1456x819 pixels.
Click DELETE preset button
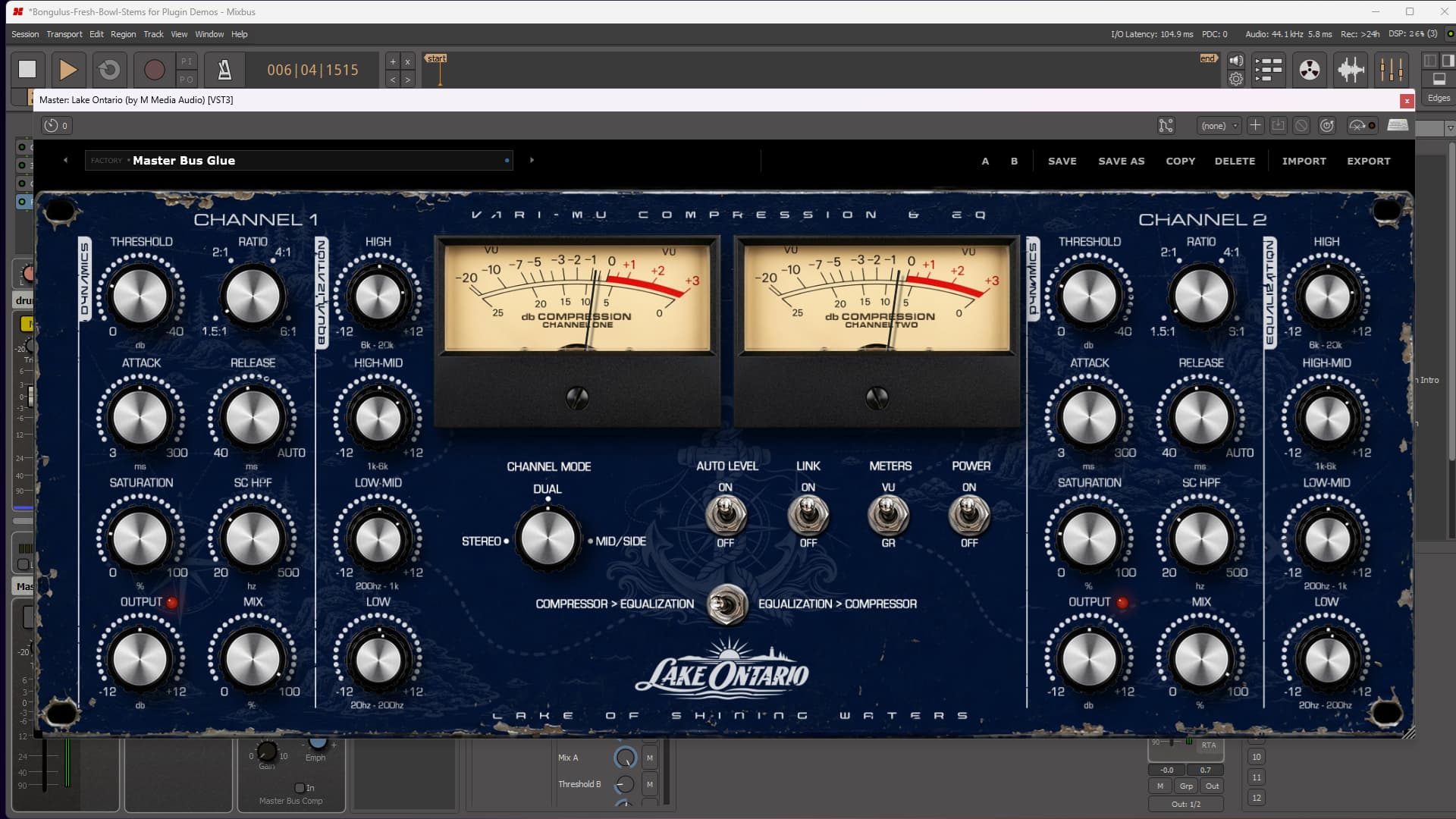click(x=1235, y=161)
